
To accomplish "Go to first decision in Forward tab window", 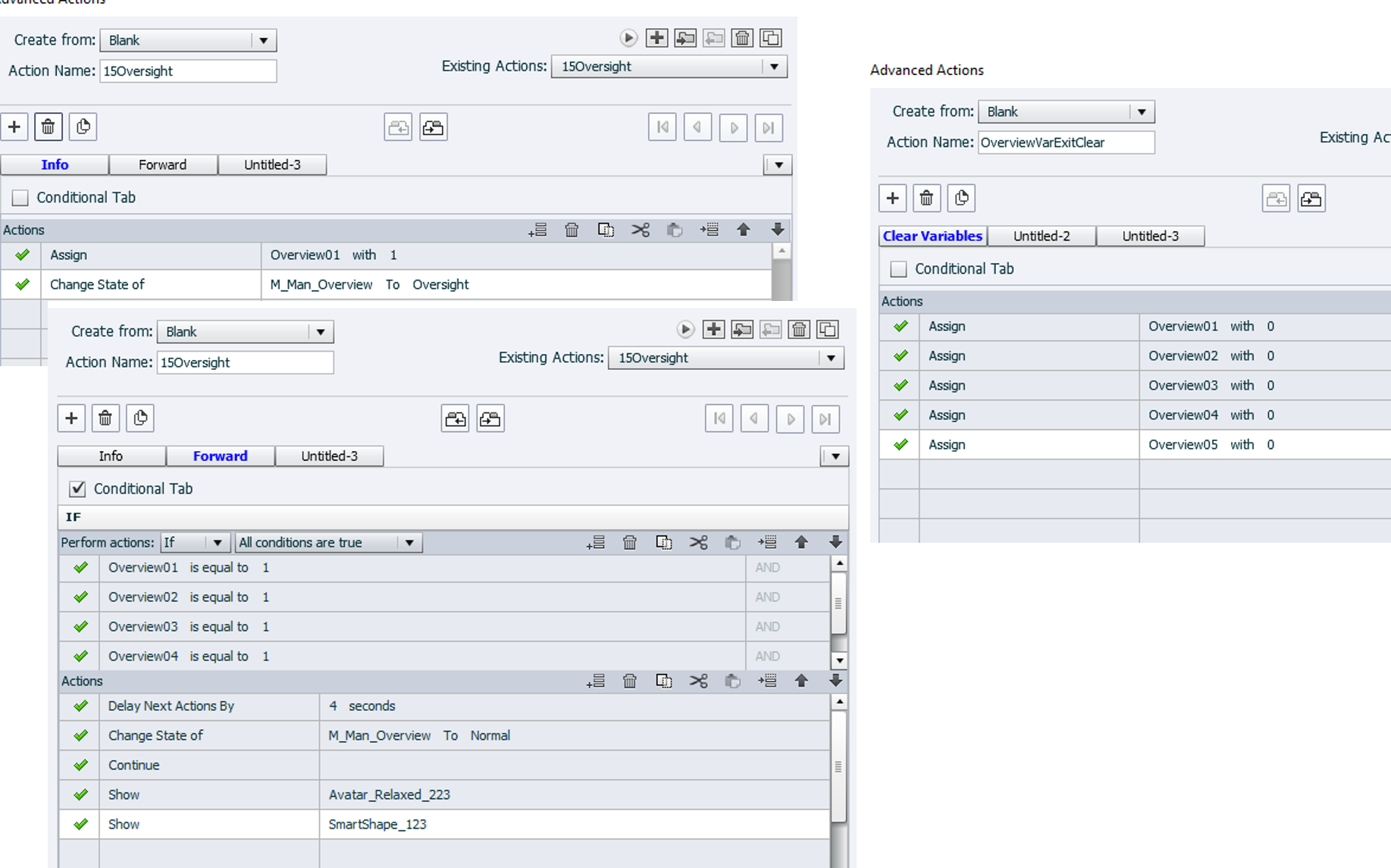I will [x=719, y=418].
